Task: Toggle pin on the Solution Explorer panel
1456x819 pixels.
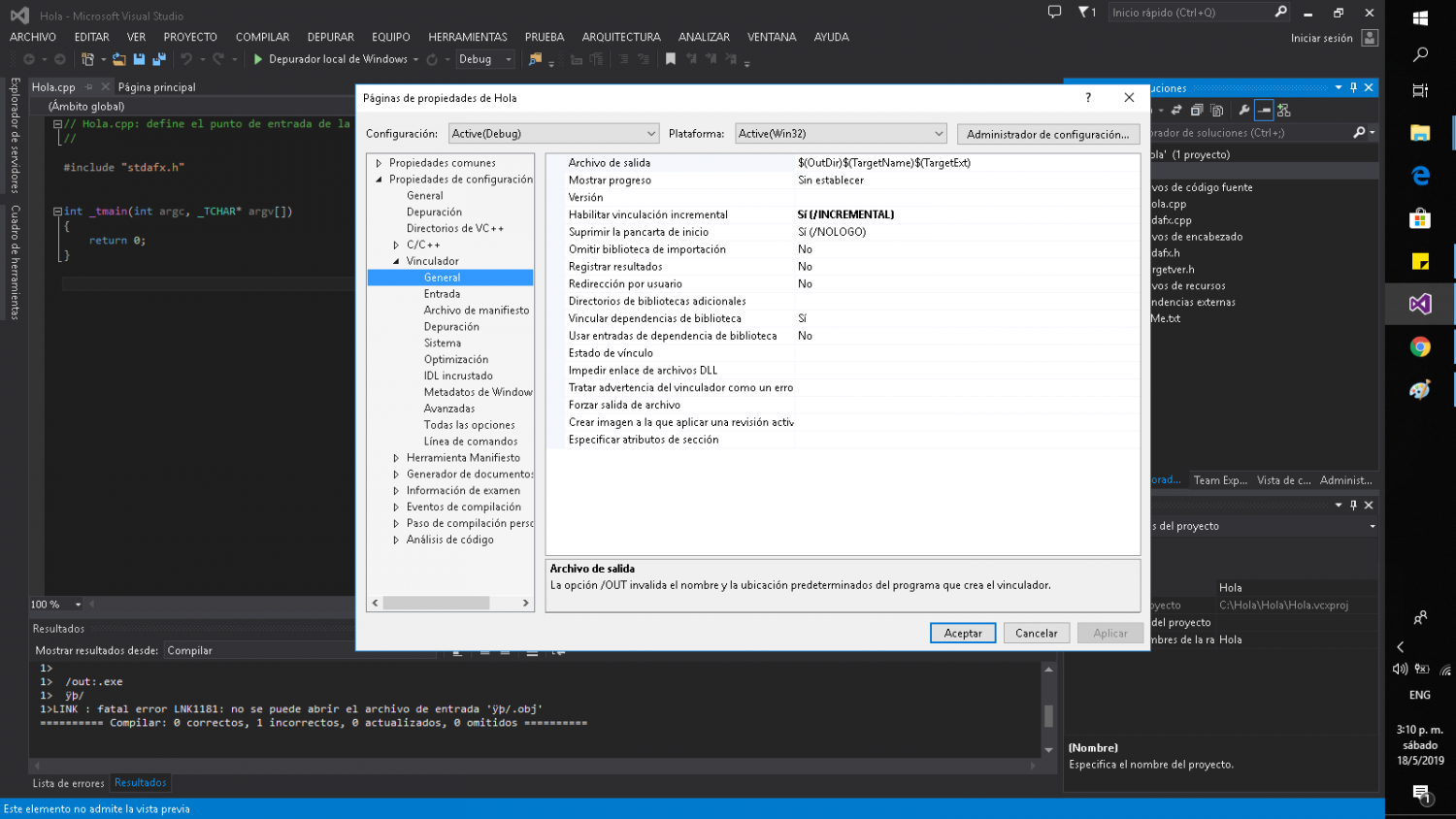Action: pyautogui.click(x=1353, y=87)
